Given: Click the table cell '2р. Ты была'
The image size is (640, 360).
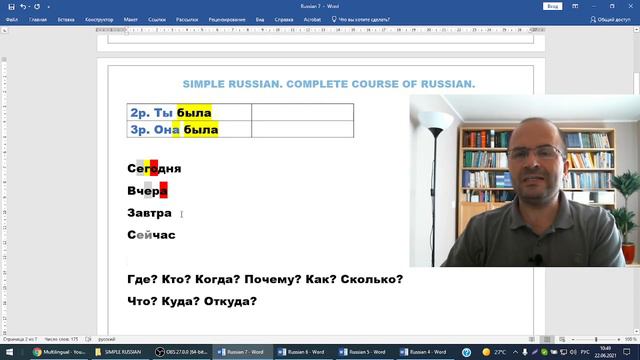Looking at the screenshot, I should (189, 112).
